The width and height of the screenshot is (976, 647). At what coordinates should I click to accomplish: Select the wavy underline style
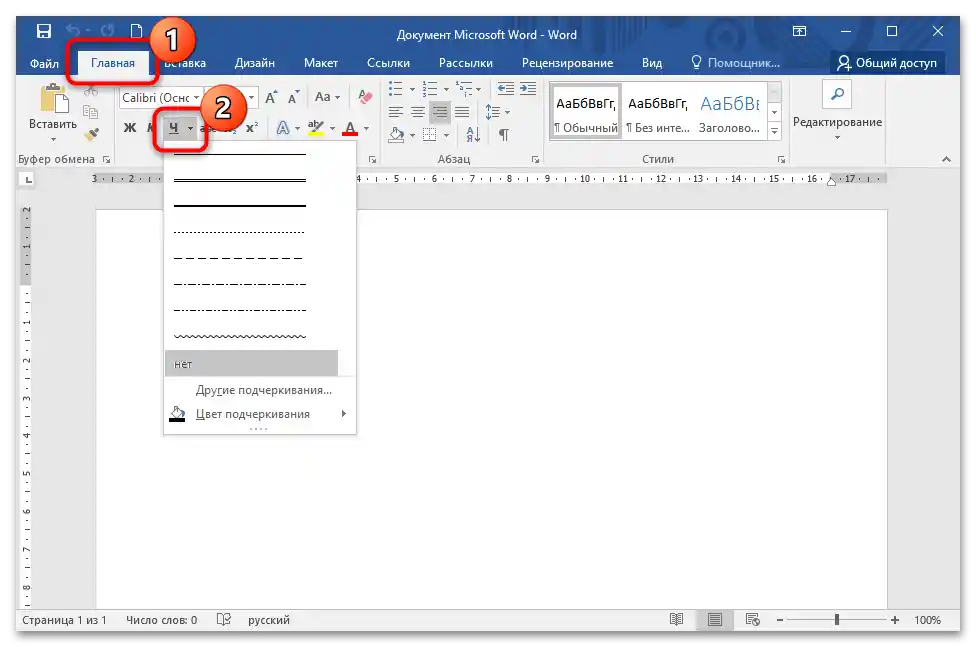click(x=240, y=336)
